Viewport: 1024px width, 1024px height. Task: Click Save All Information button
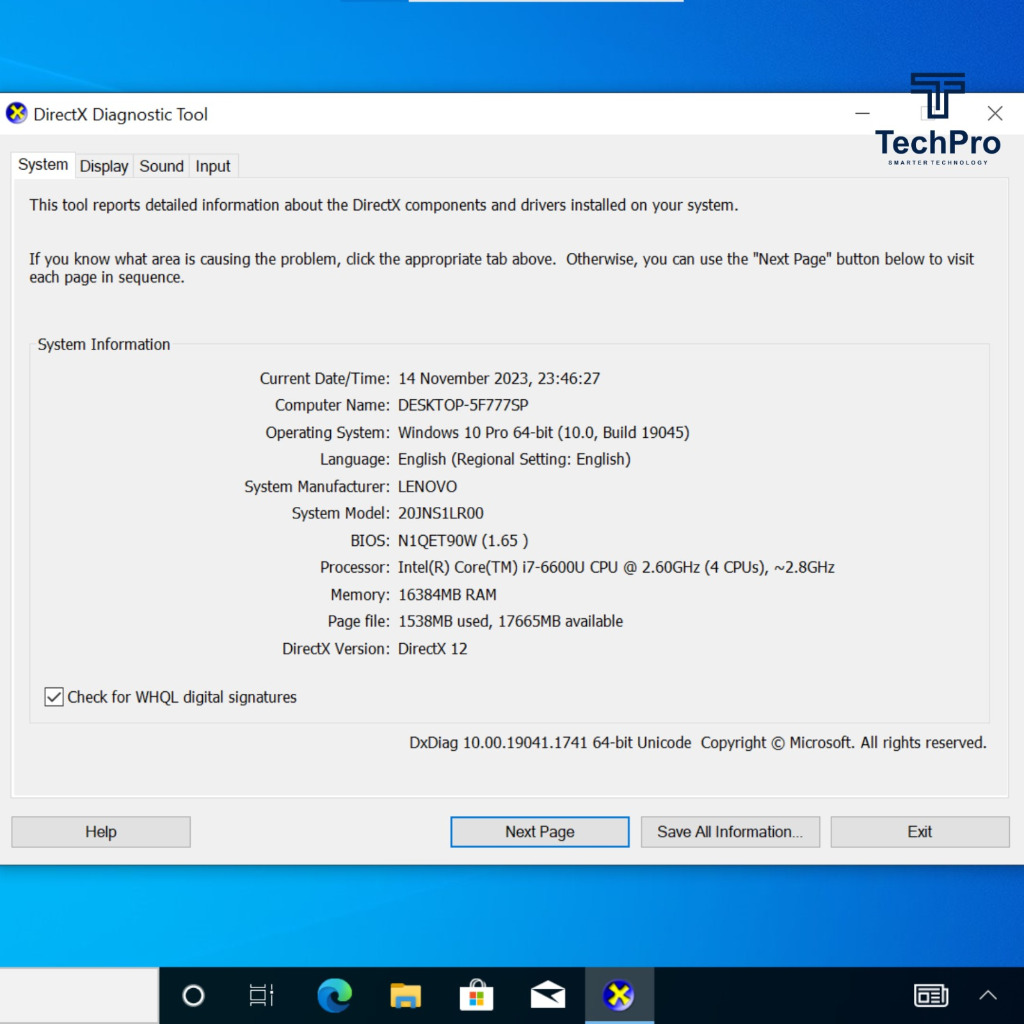point(730,832)
